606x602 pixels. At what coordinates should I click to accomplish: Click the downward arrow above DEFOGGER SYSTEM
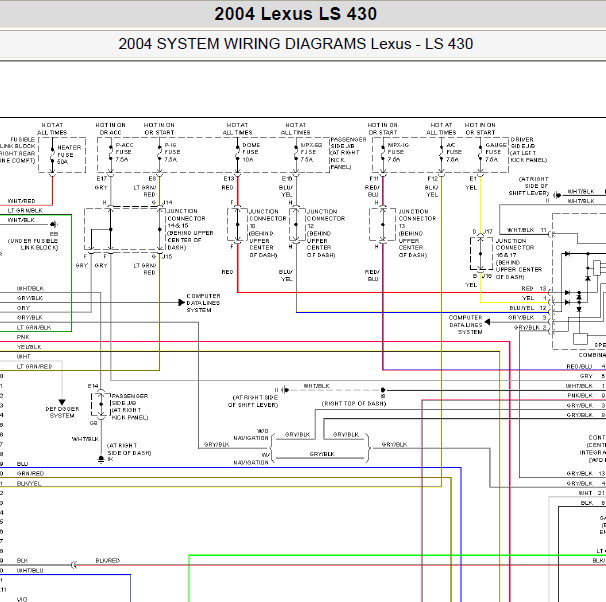[62, 402]
